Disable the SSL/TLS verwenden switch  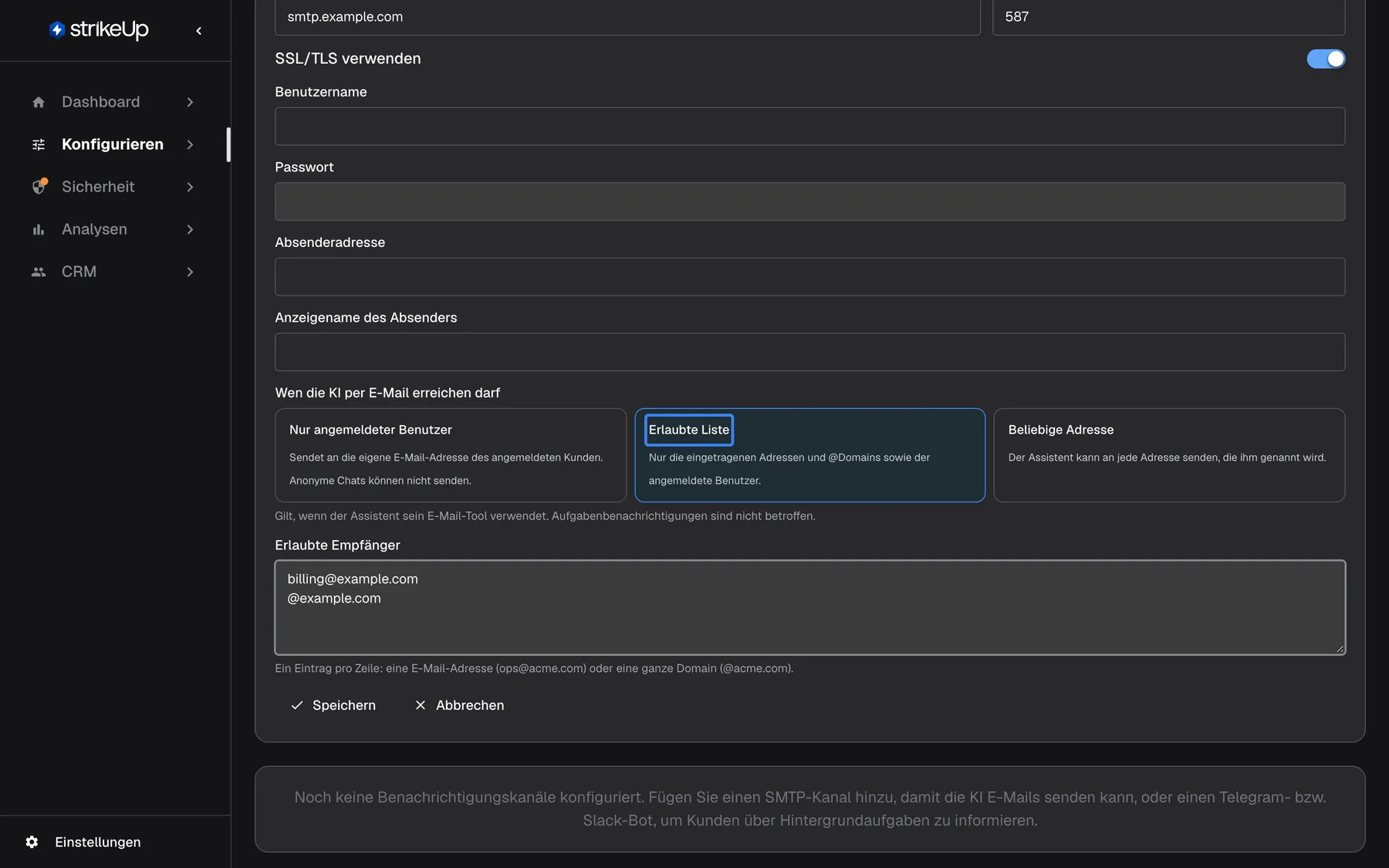1326,59
